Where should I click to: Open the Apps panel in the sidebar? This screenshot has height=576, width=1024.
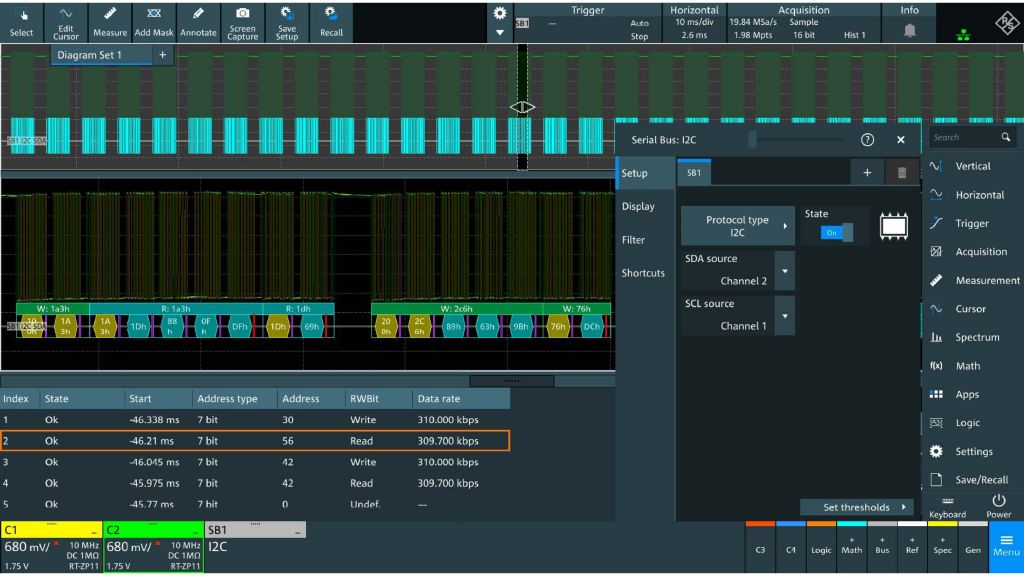tap(970, 394)
